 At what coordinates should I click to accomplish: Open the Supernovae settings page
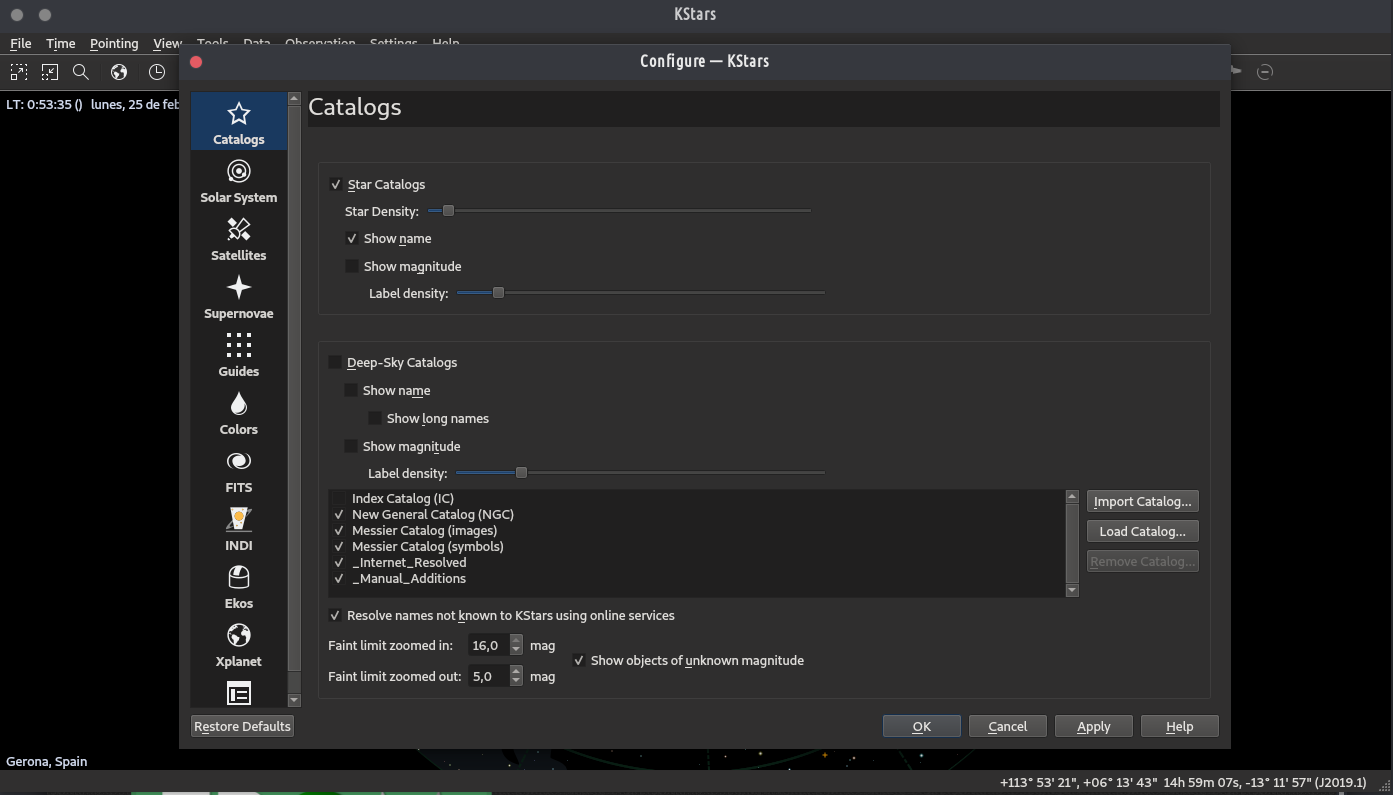[x=238, y=296]
